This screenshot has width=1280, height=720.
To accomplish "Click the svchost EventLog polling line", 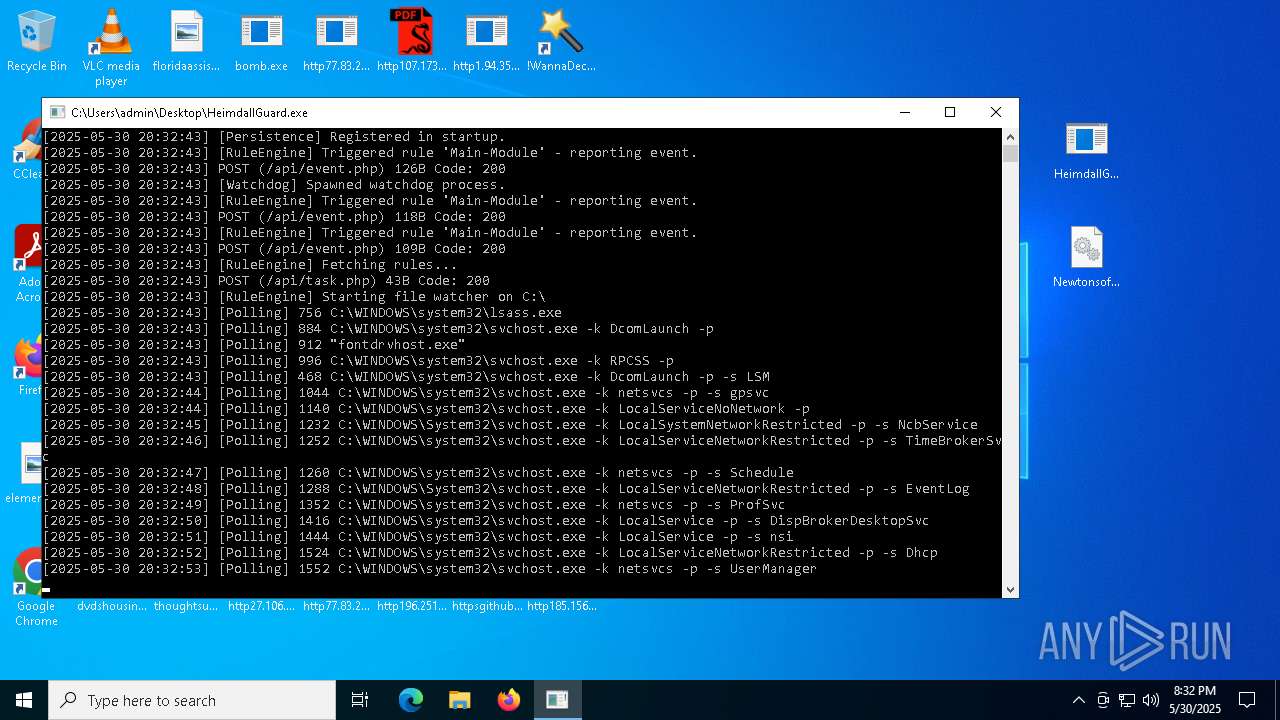I will point(506,489).
